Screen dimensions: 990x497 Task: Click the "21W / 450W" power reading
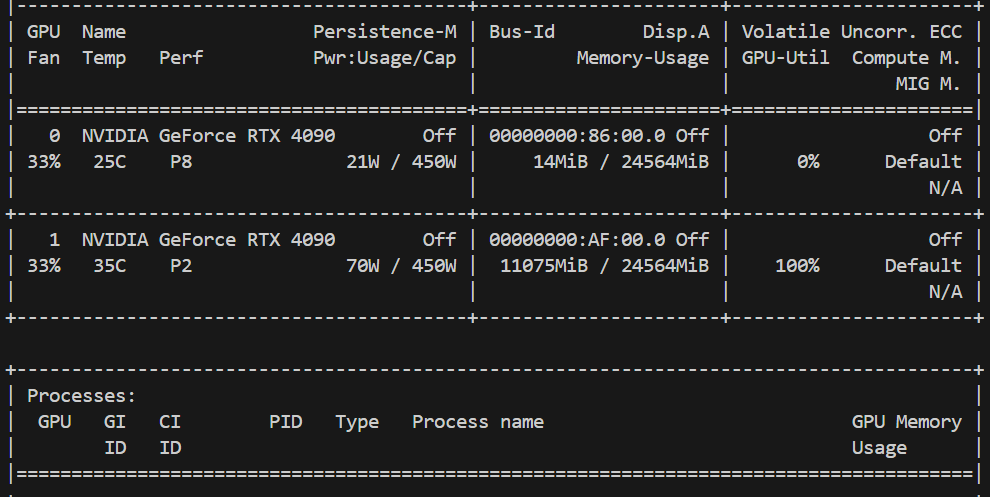click(402, 162)
